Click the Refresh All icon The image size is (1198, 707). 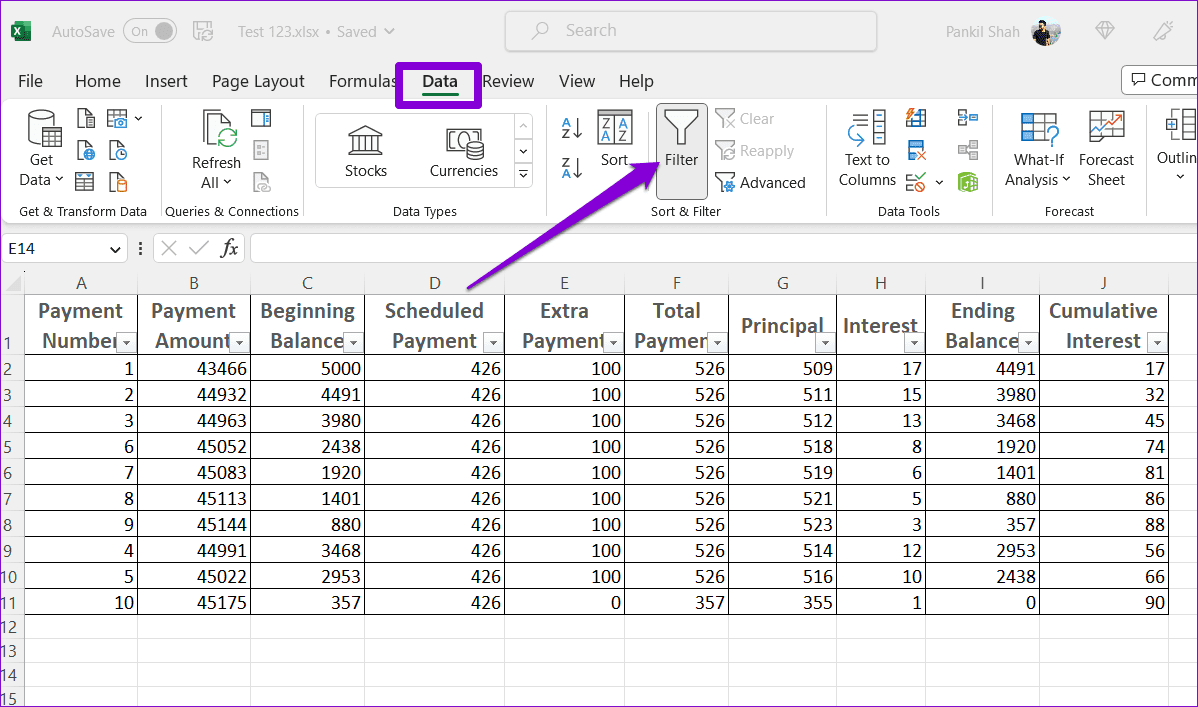pyautogui.click(x=219, y=128)
